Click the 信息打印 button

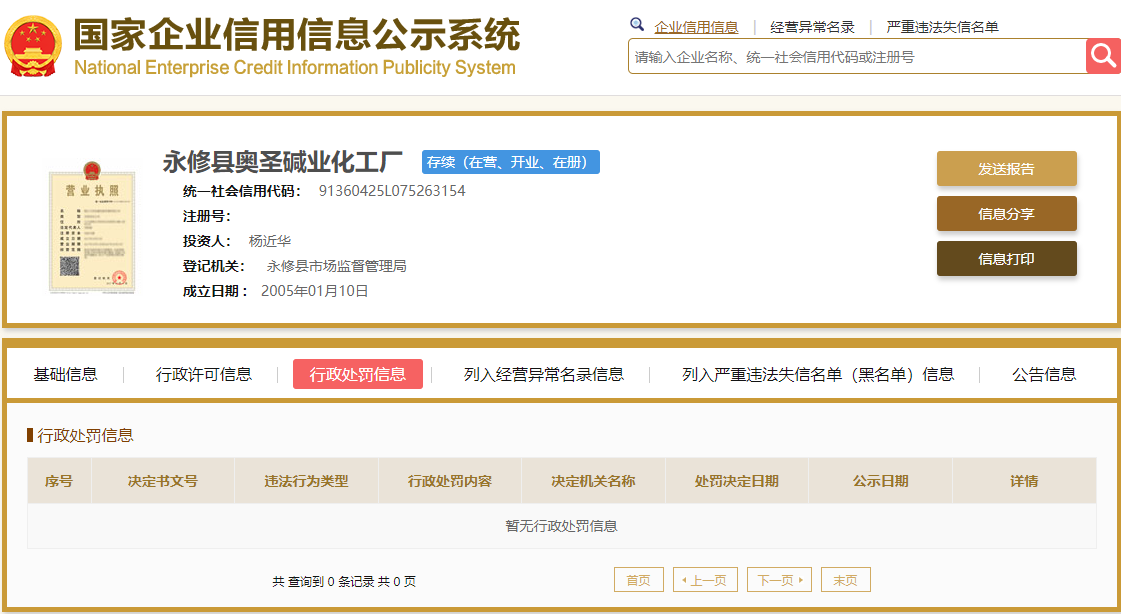(1007, 259)
